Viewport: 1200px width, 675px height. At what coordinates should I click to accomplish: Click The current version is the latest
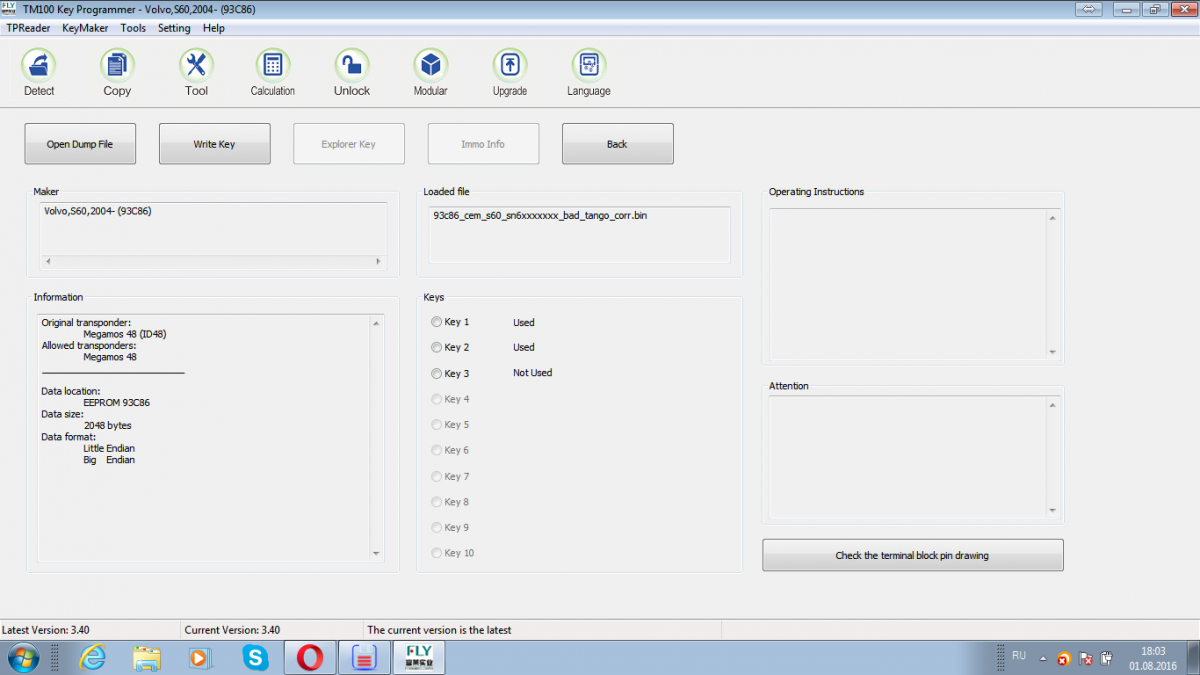(439, 630)
